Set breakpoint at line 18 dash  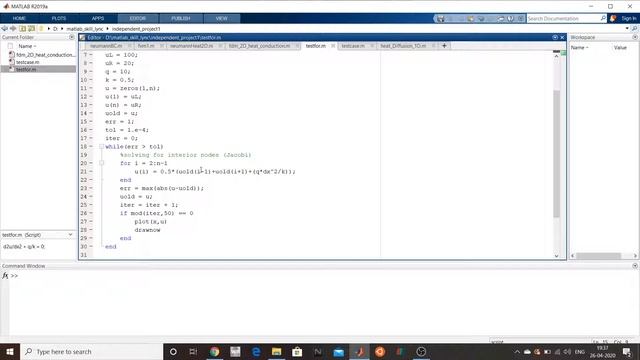click(91, 147)
